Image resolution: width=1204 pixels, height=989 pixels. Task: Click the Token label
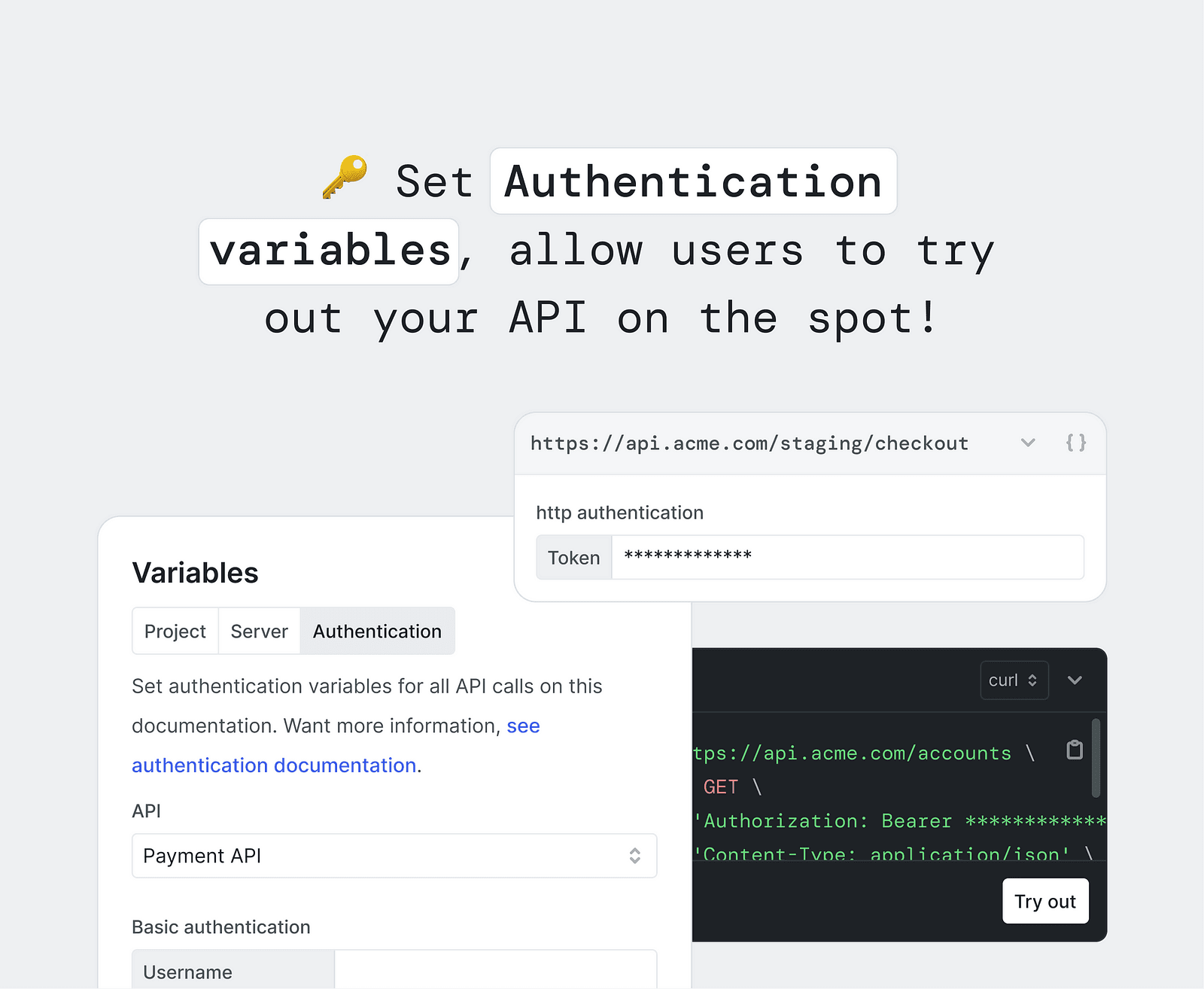tap(574, 558)
